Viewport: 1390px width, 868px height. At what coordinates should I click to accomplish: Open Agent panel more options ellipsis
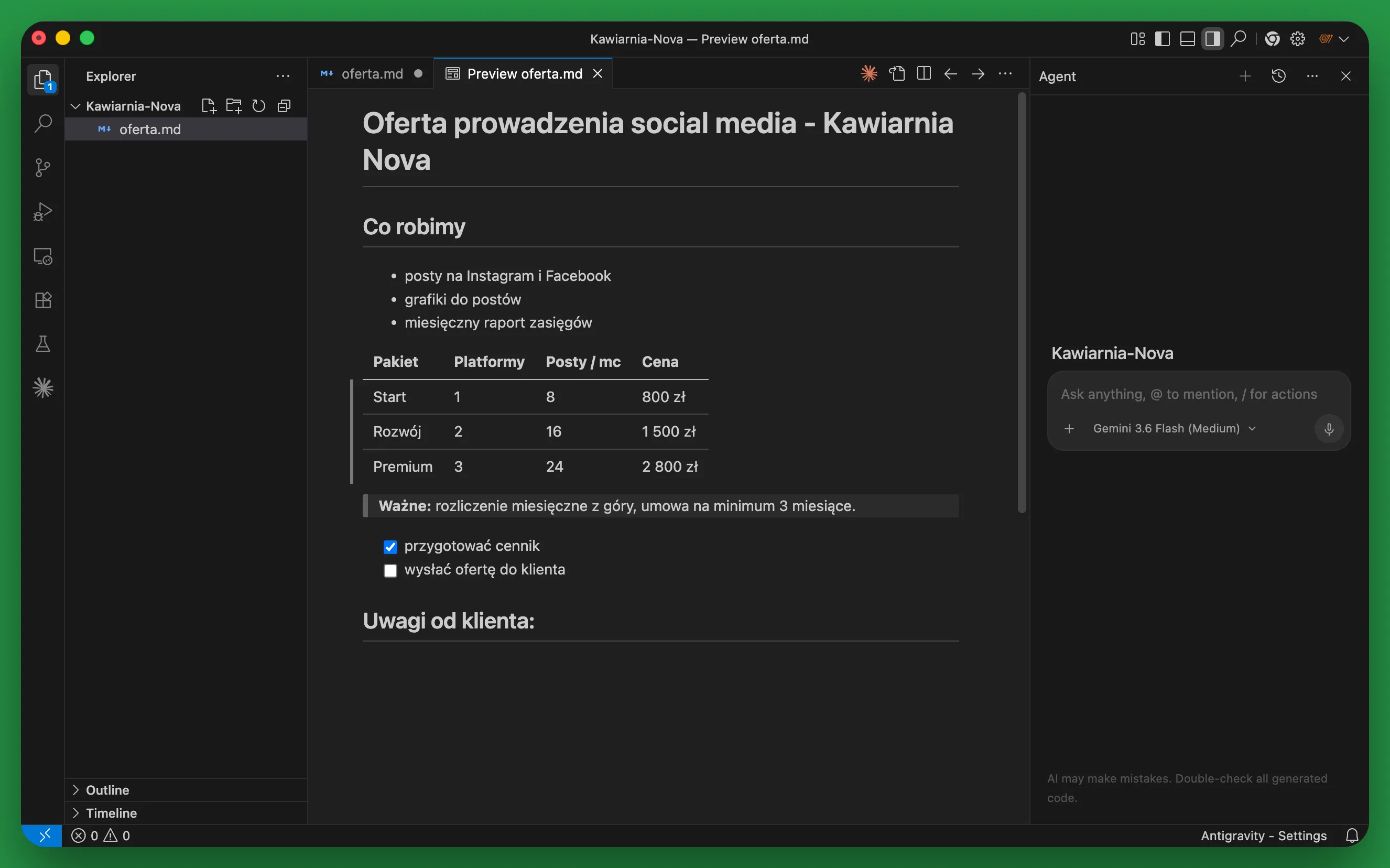point(1312,76)
